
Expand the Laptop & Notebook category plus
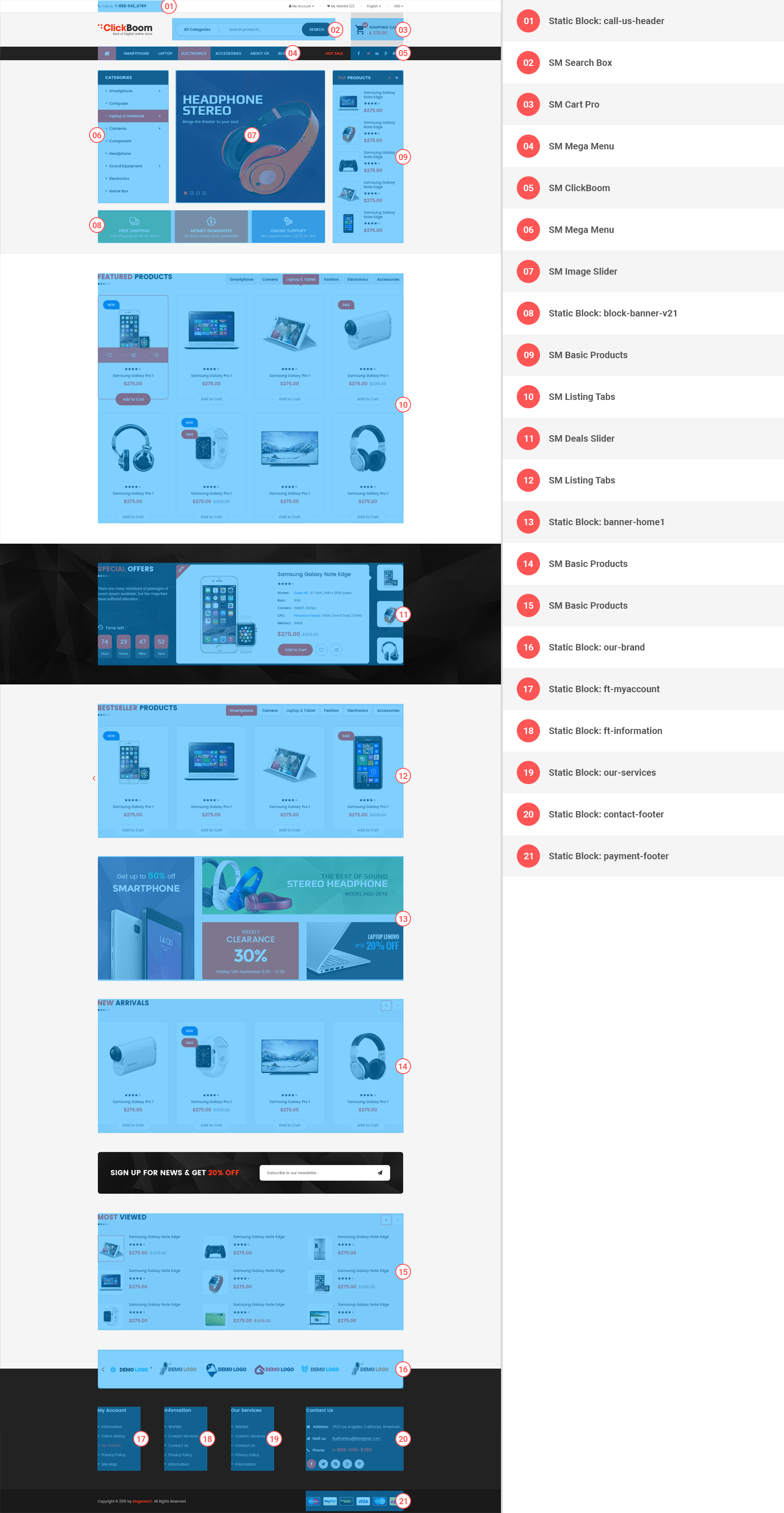point(159,116)
